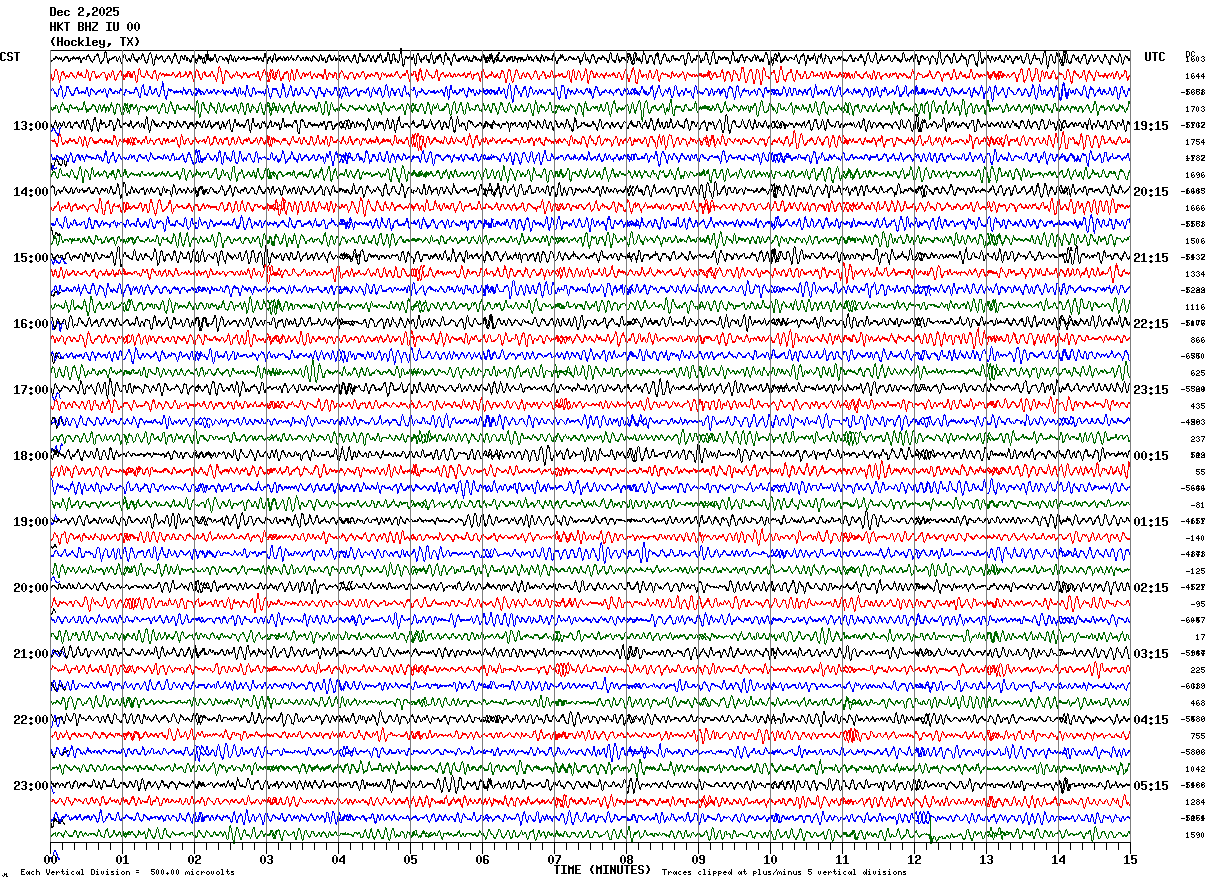Click the "CST" time zone header
Viewport: 1210px width, 886px height.
pos(10,57)
